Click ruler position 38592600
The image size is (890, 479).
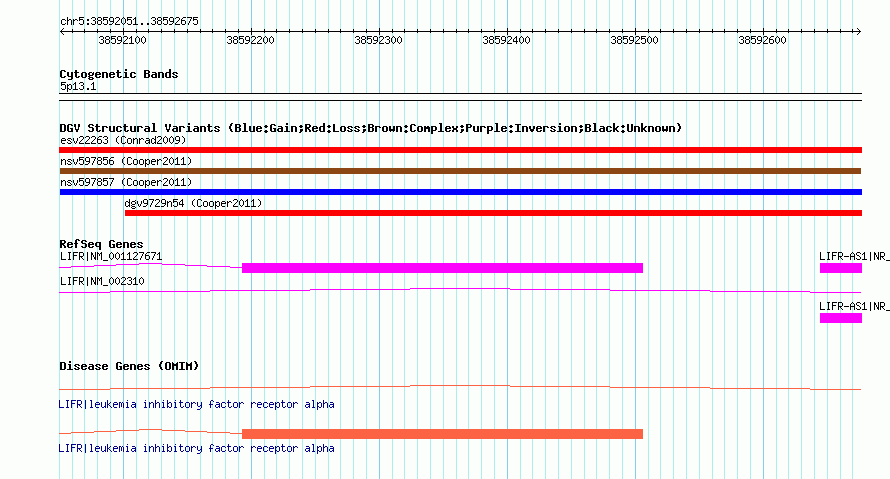click(x=762, y=40)
